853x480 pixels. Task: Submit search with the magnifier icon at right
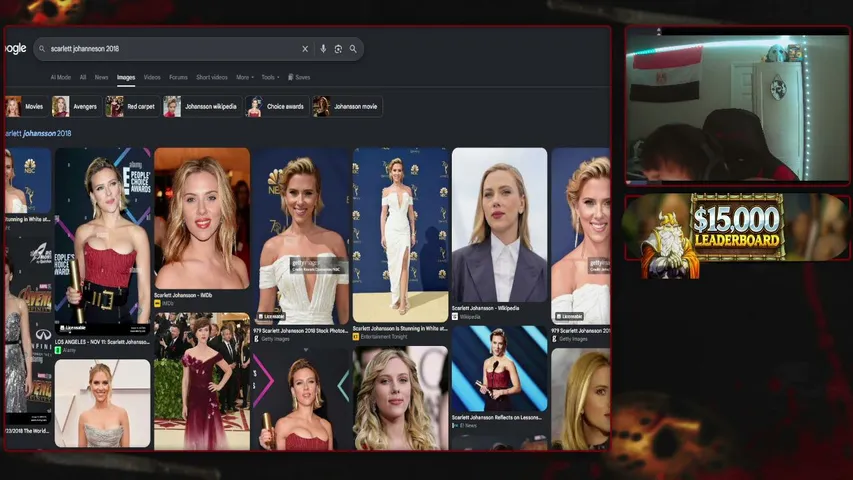coord(353,49)
